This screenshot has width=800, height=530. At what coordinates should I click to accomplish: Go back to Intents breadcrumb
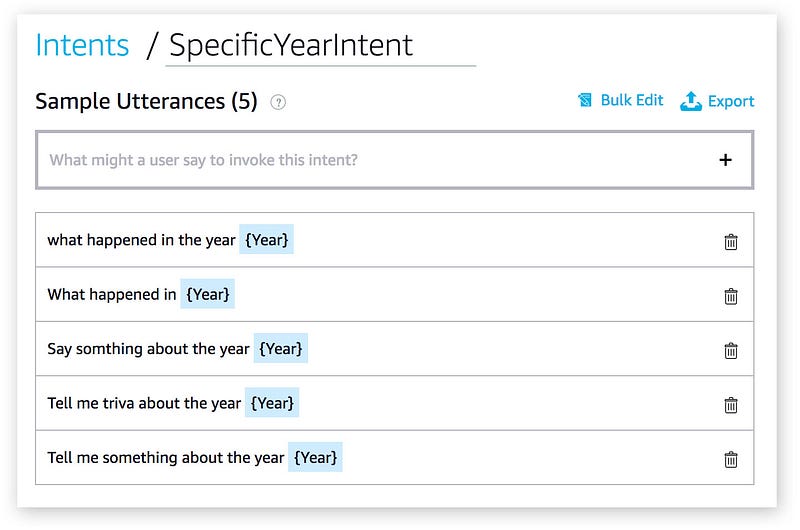82,45
